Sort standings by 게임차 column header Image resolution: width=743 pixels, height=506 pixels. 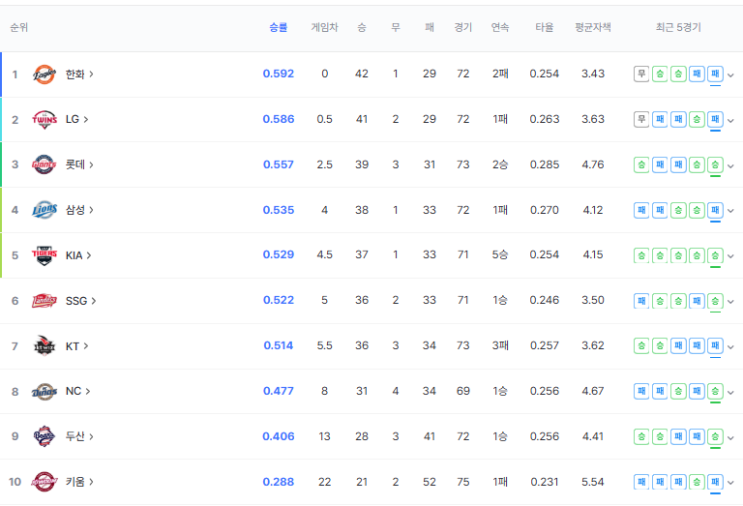325,27
